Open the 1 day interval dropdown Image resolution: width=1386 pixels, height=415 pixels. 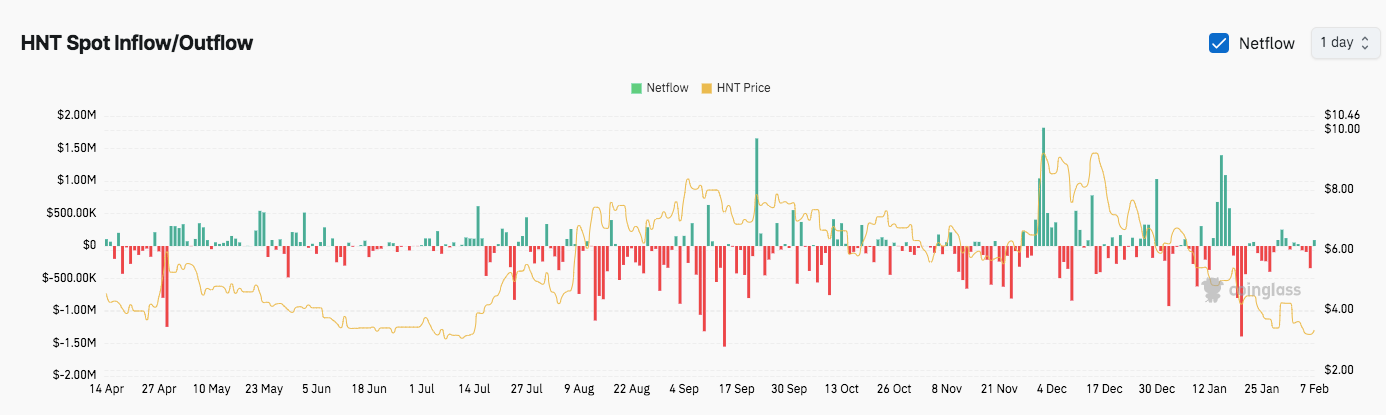[1343, 43]
